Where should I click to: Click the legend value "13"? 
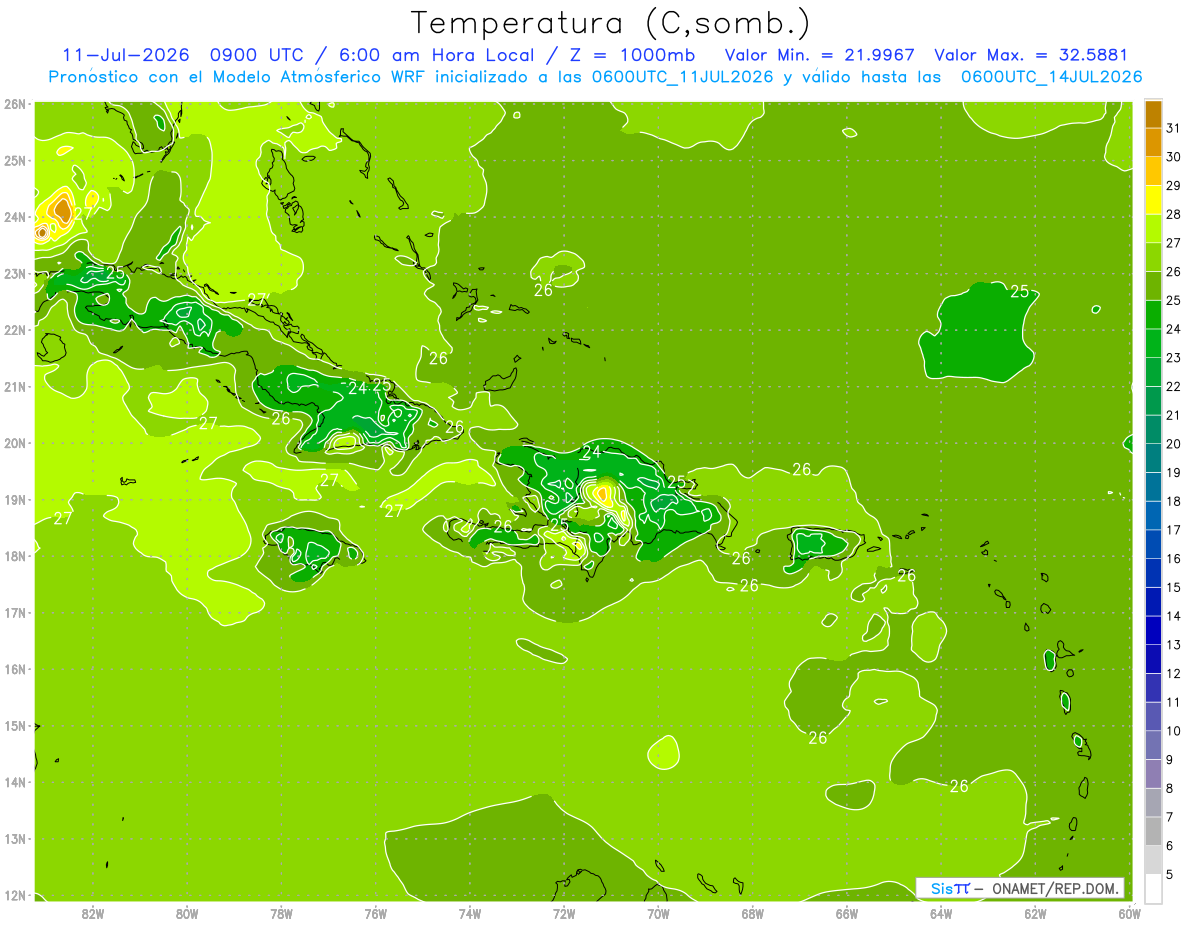click(1174, 645)
